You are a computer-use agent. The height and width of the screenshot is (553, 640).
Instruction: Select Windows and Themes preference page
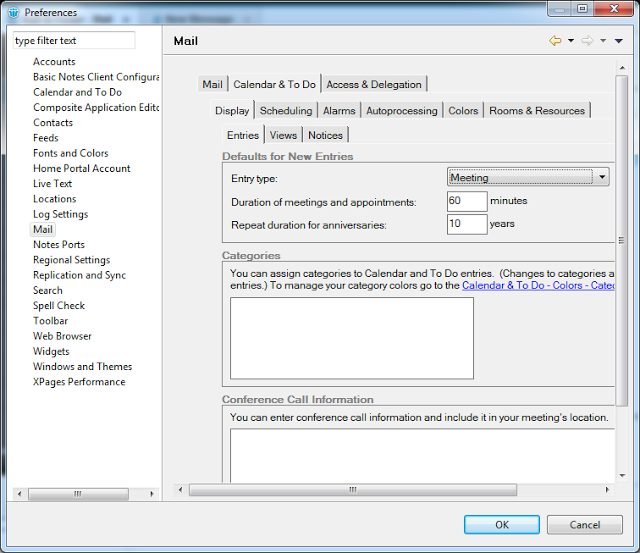(82, 366)
